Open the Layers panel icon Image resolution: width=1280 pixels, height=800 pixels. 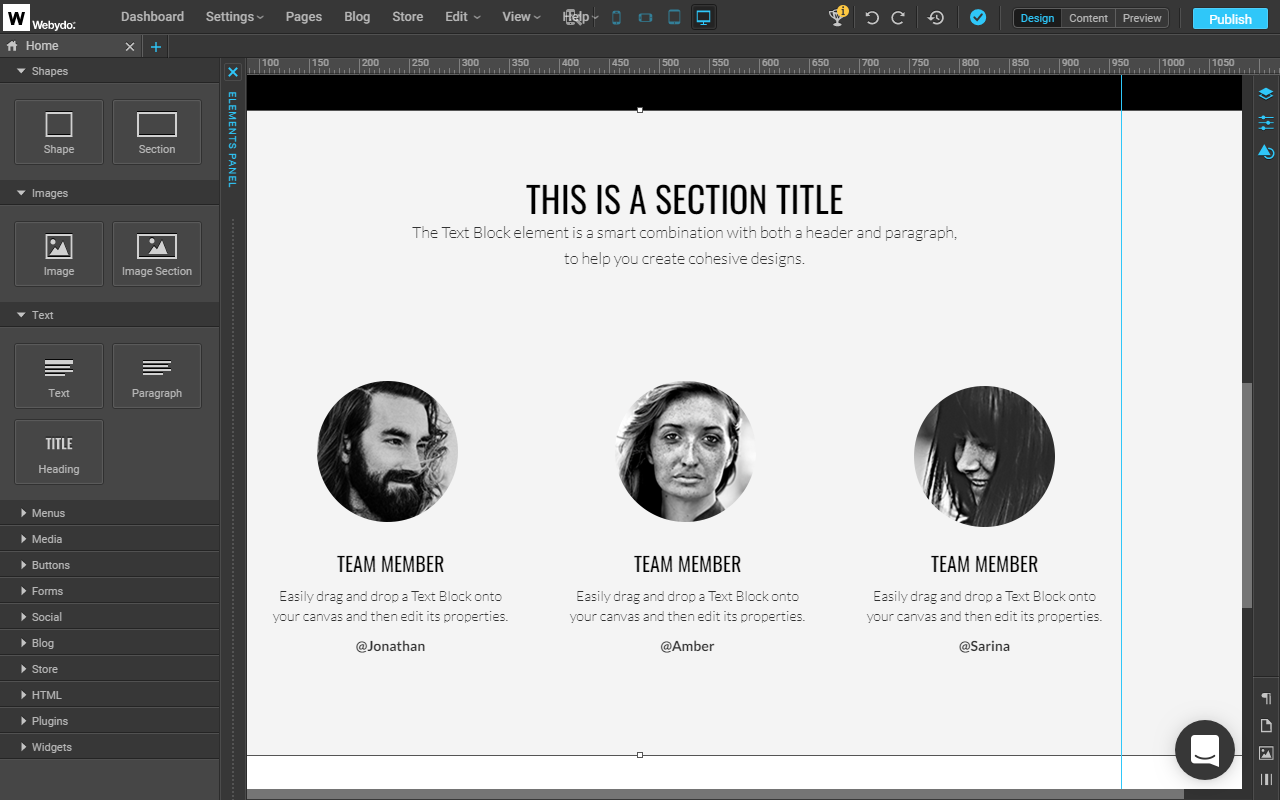click(1266, 94)
